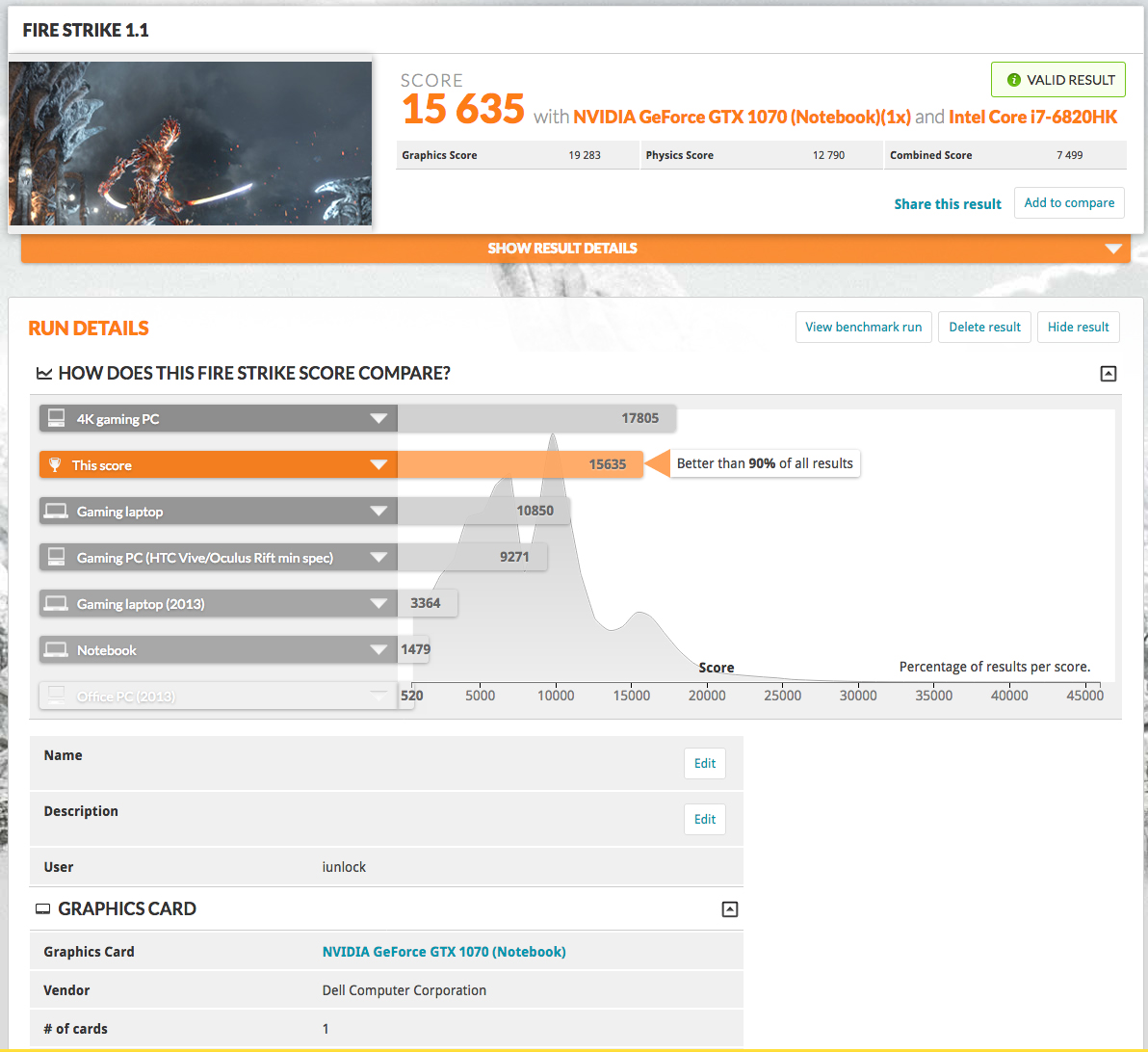
Task: Click the 17805 score bar for 4K gaming PC
Action: pyautogui.click(x=536, y=418)
